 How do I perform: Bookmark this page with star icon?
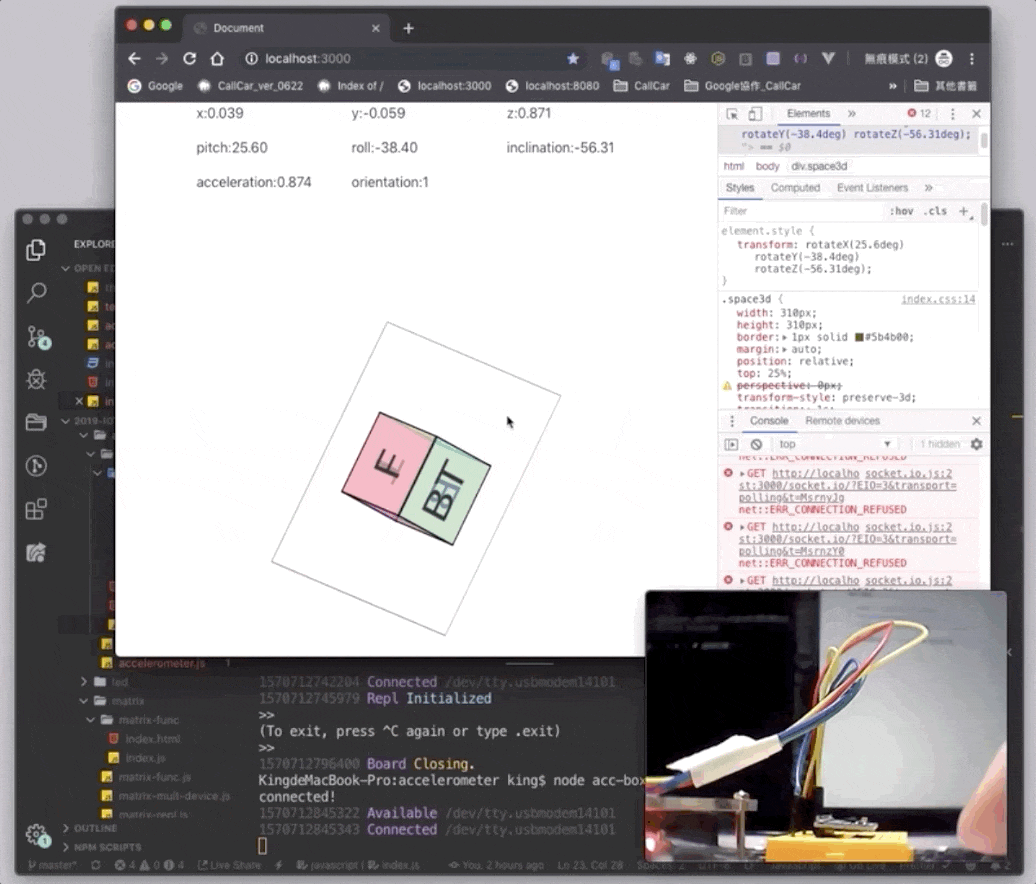pyautogui.click(x=573, y=59)
